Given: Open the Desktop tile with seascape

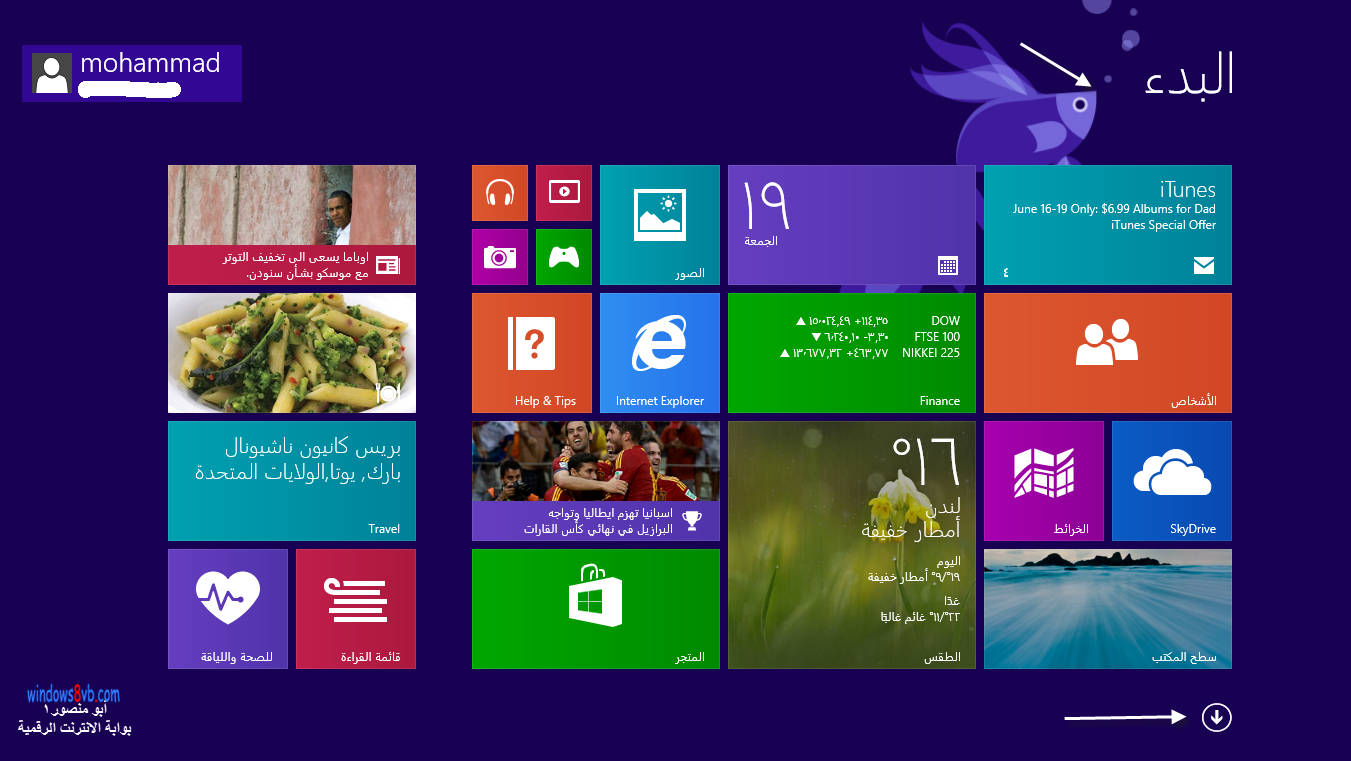Looking at the screenshot, I should pos(1107,608).
